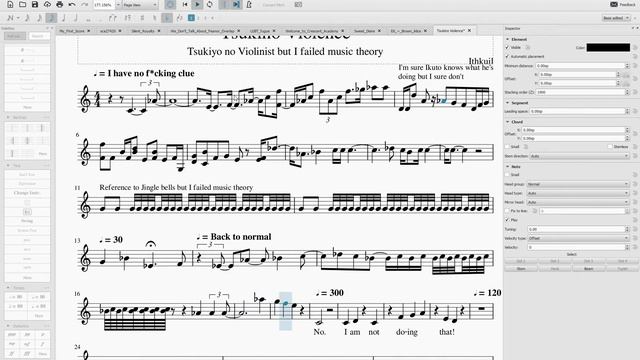Collapse the Element section in Inspector
This screenshot has width=640, height=360.
pos(507,39)
